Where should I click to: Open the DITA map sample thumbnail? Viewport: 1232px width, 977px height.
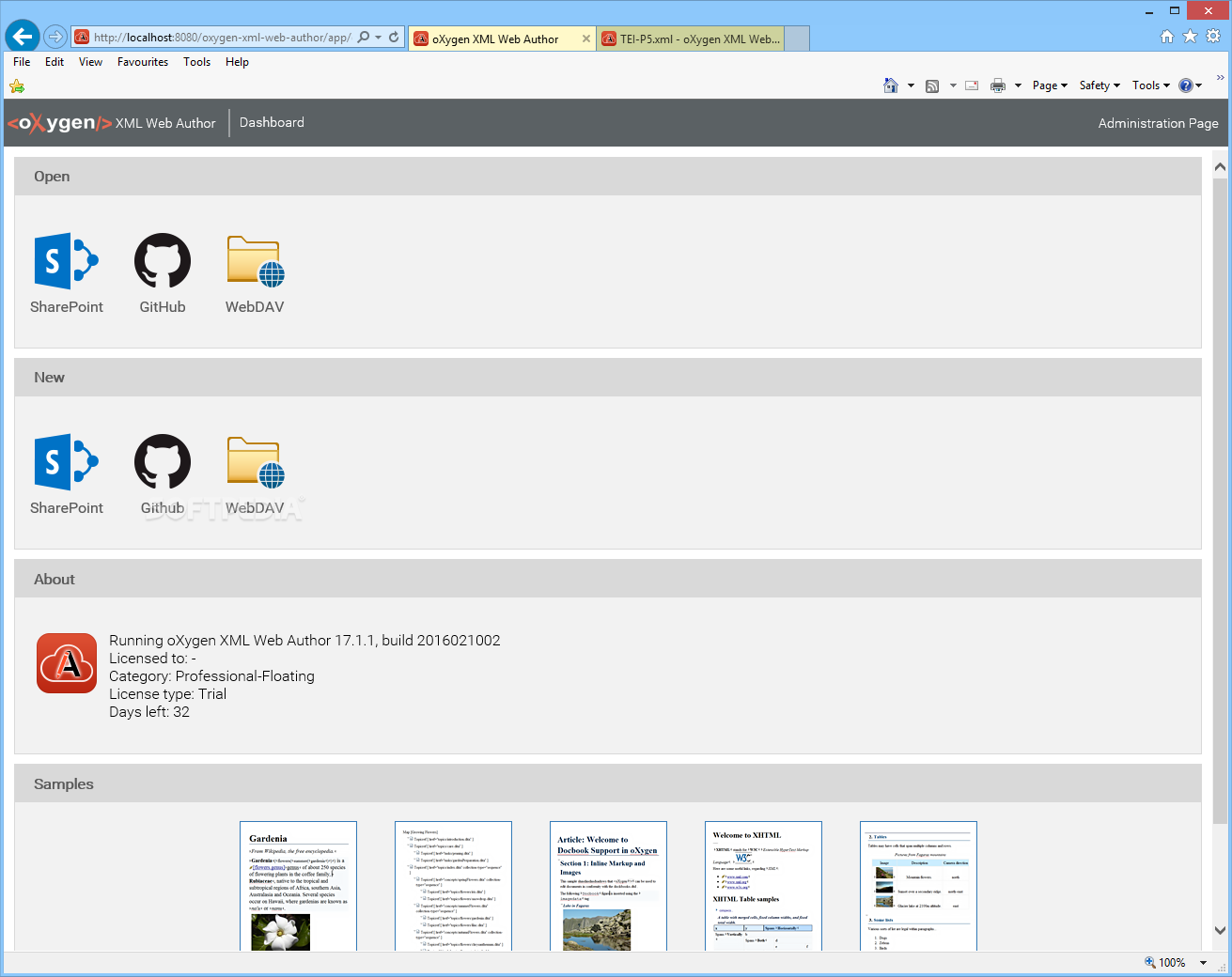454,886
